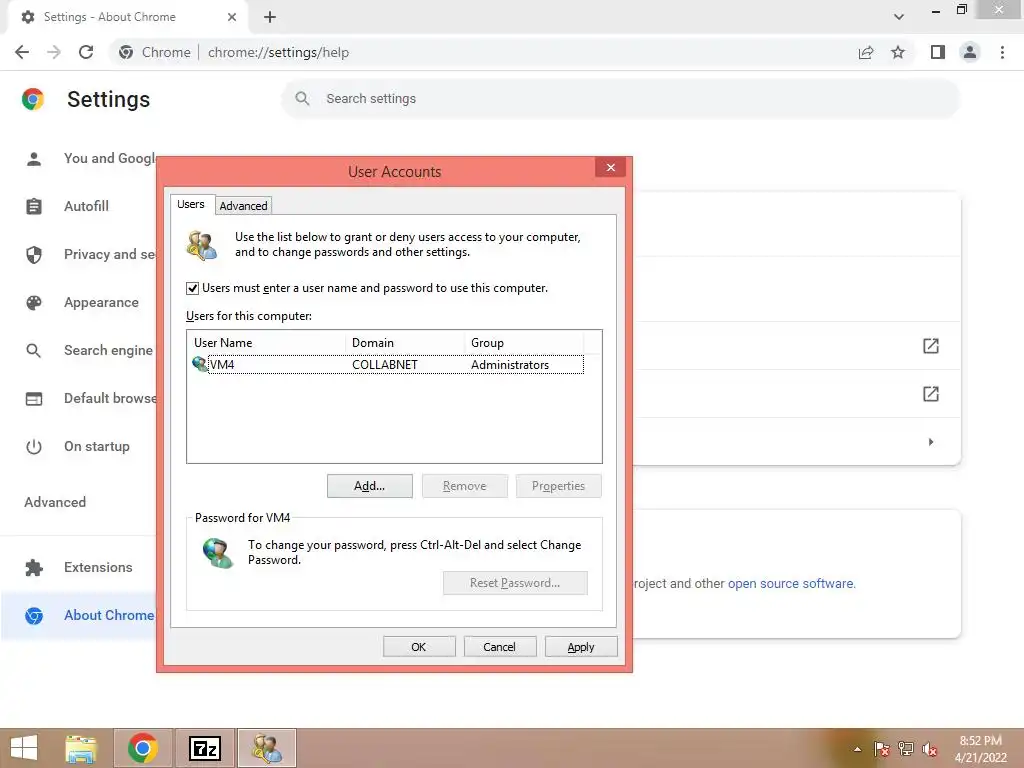Click the COLLABNET domain cell
The height and width of the screenshot is (768, 1024).
[x=385, y=365]
